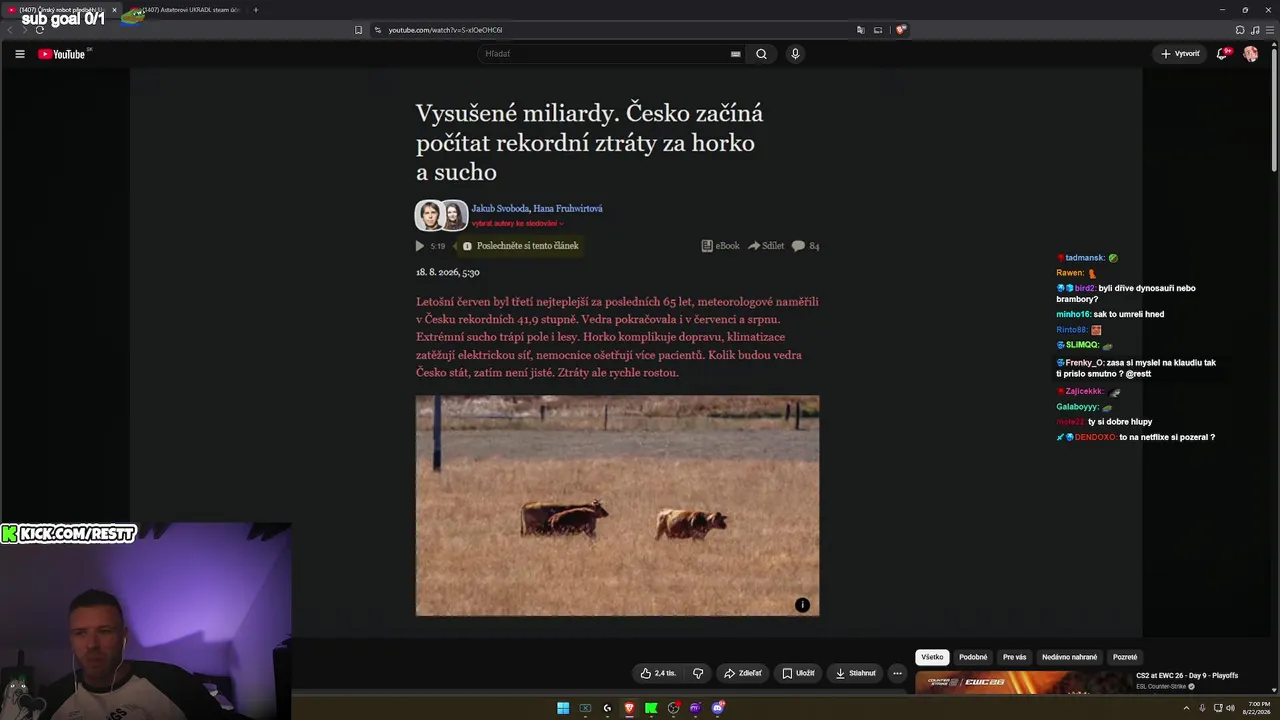Click the article date 18. 8. 2026
The height and width of the screenshot is (720, 1280).
pos(448,272)
